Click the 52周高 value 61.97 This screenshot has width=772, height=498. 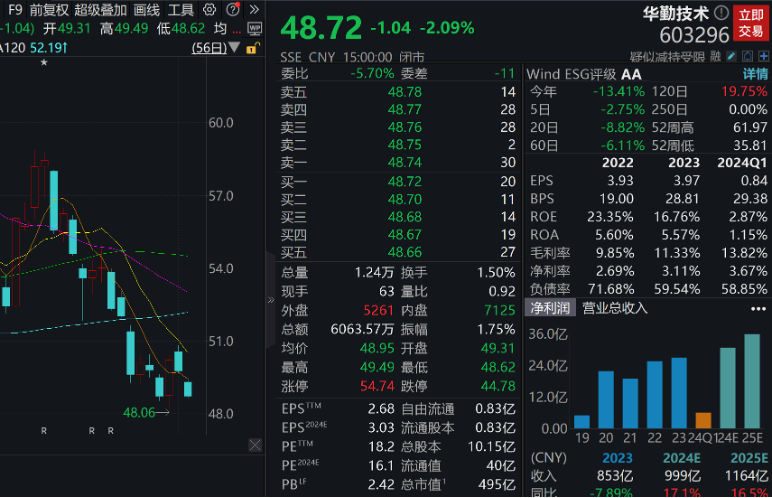click(750, 128)
